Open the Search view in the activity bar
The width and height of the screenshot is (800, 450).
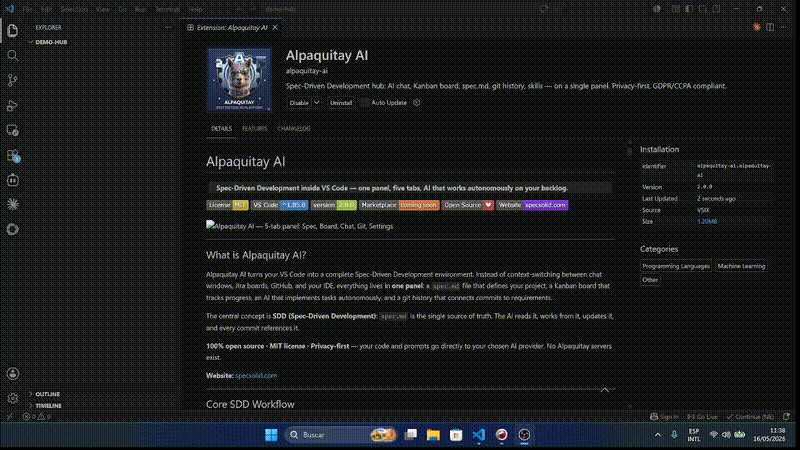[12, 55]
